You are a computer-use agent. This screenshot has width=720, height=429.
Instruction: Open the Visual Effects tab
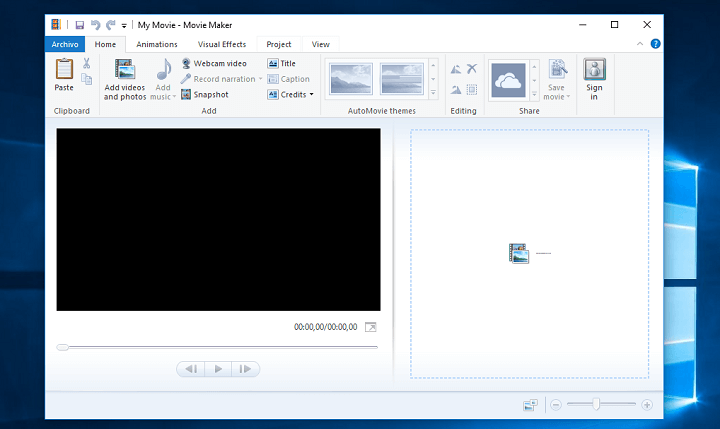coord(222,44)
